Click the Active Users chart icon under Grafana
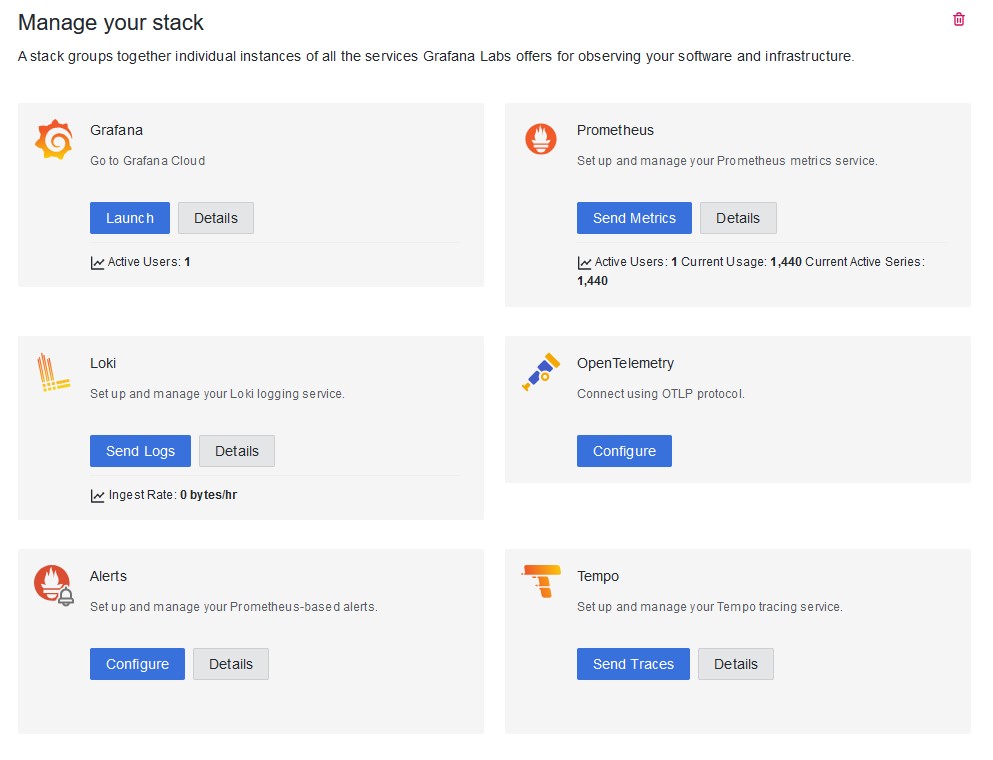This screenshot has width=993, height=760. [x=96, y=261]
